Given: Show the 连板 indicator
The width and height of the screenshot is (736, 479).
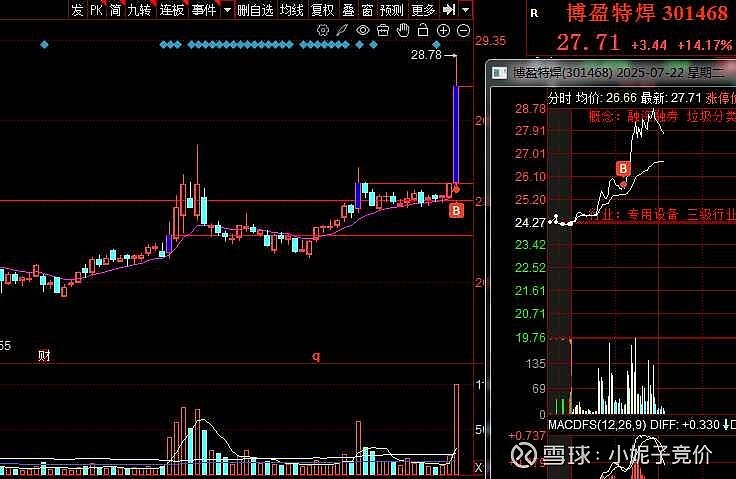Looking at the screenshot, I should tap(171, 9).
